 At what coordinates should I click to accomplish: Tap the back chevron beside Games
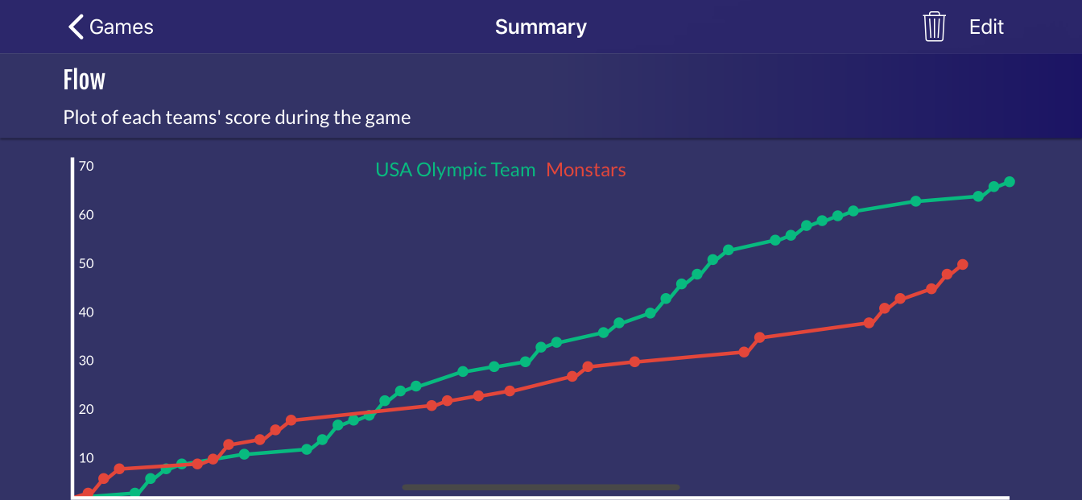[76, 27]
